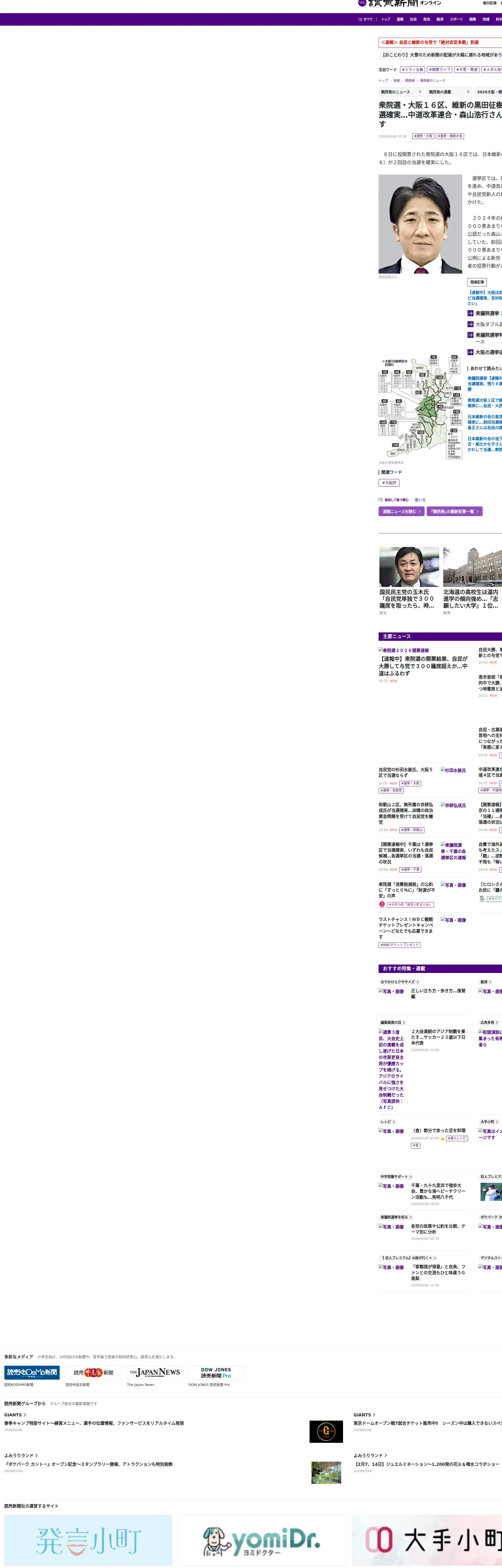This screenshot has width=502, height=1568.
Task: Click the 大手小町 round logo icon
Action: coord(382,904)
